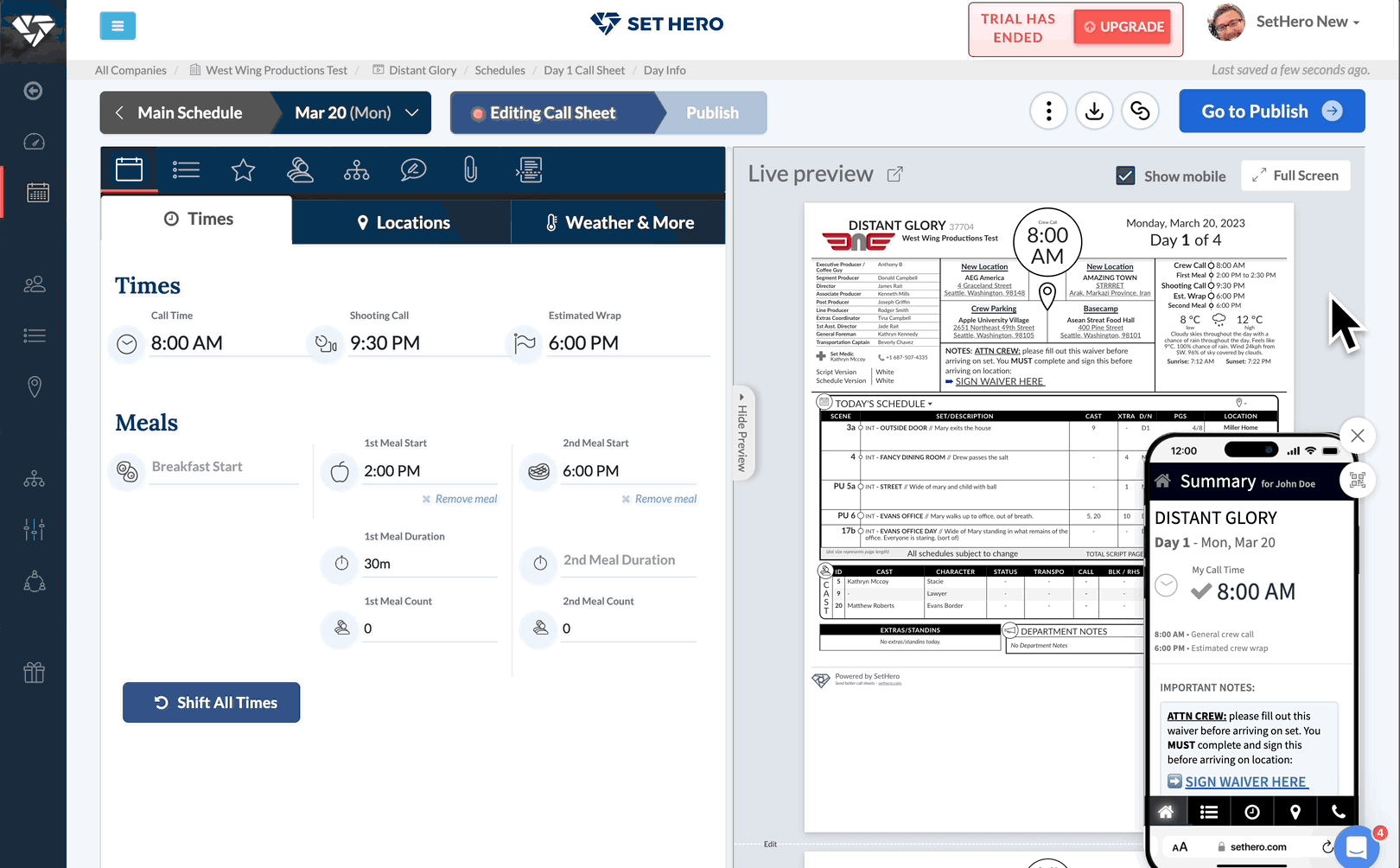Image resolution: width=1400 pixels, height=868 pixels.
Task: Click the 1st Meal Duration field 30m
Action: point(430,564)
